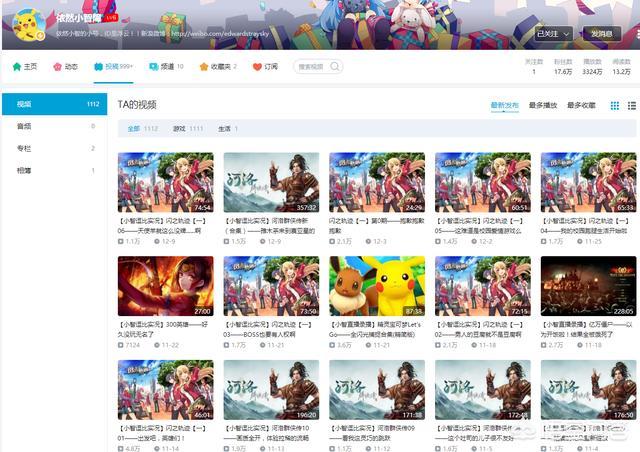
Task: Open the title 河洛群侠传新(合集)
Action: (269, 226)
